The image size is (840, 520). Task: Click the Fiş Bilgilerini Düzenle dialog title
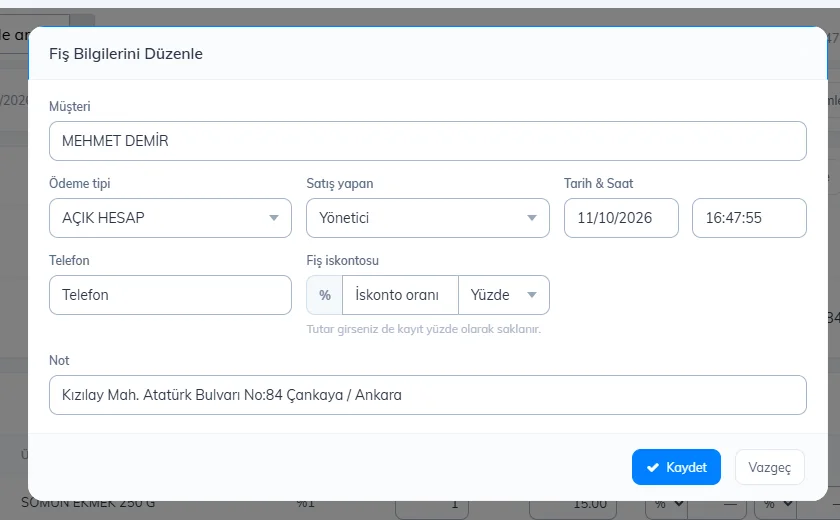click(x=126, y=54)
